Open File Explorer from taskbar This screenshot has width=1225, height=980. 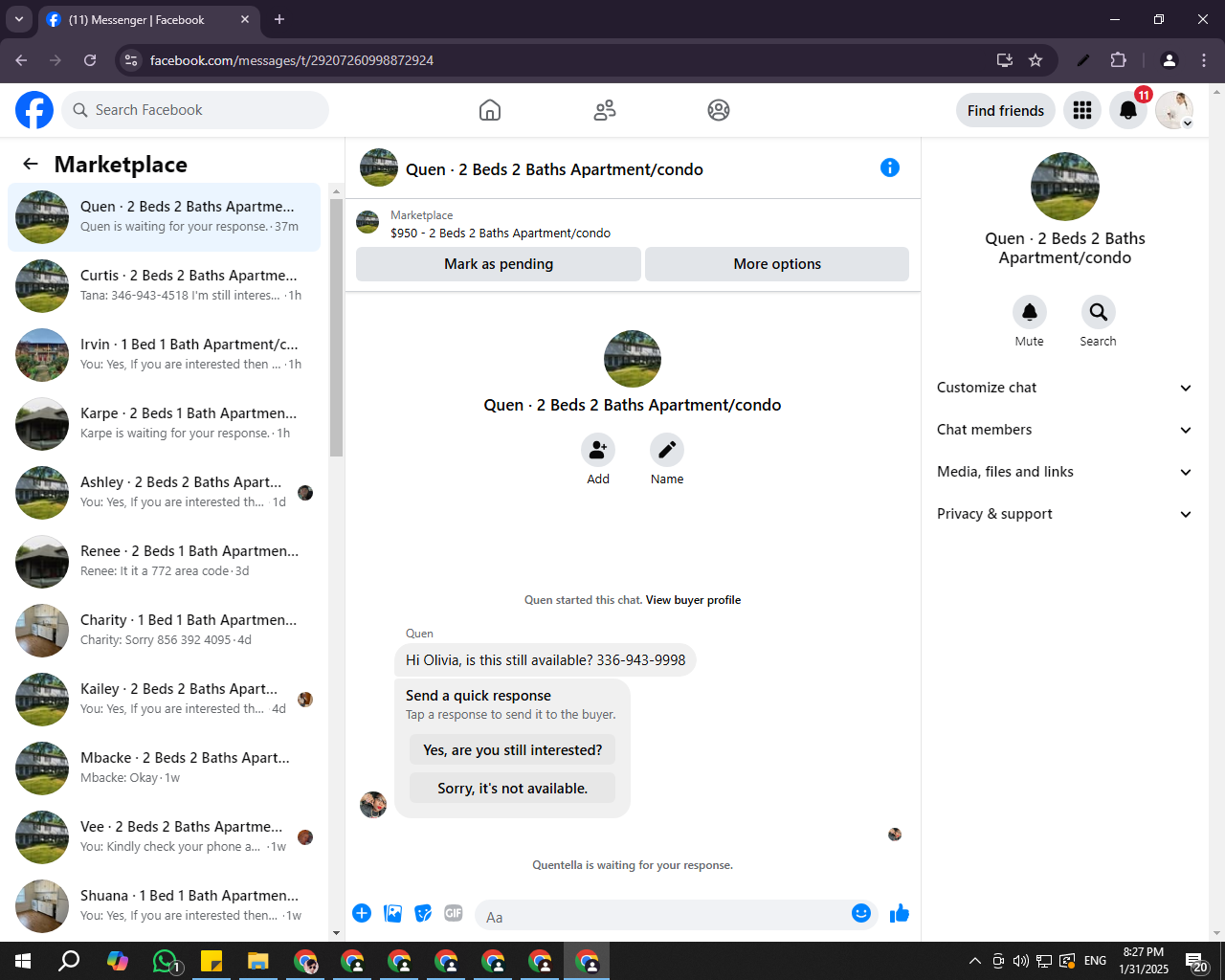pyautogui.click(x=258, y=961)
